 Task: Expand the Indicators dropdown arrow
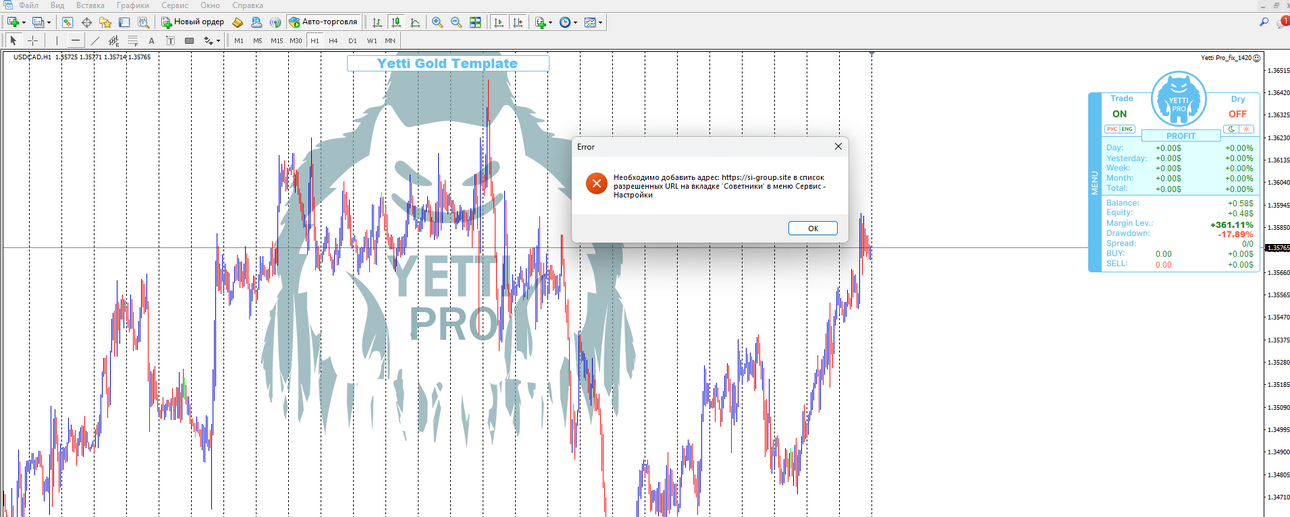coord(551,22)
